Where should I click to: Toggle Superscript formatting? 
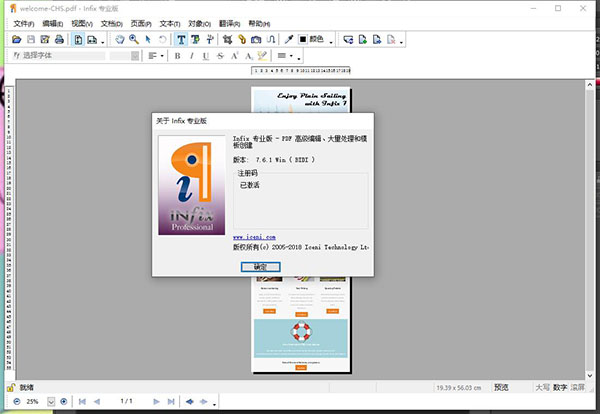235,56
